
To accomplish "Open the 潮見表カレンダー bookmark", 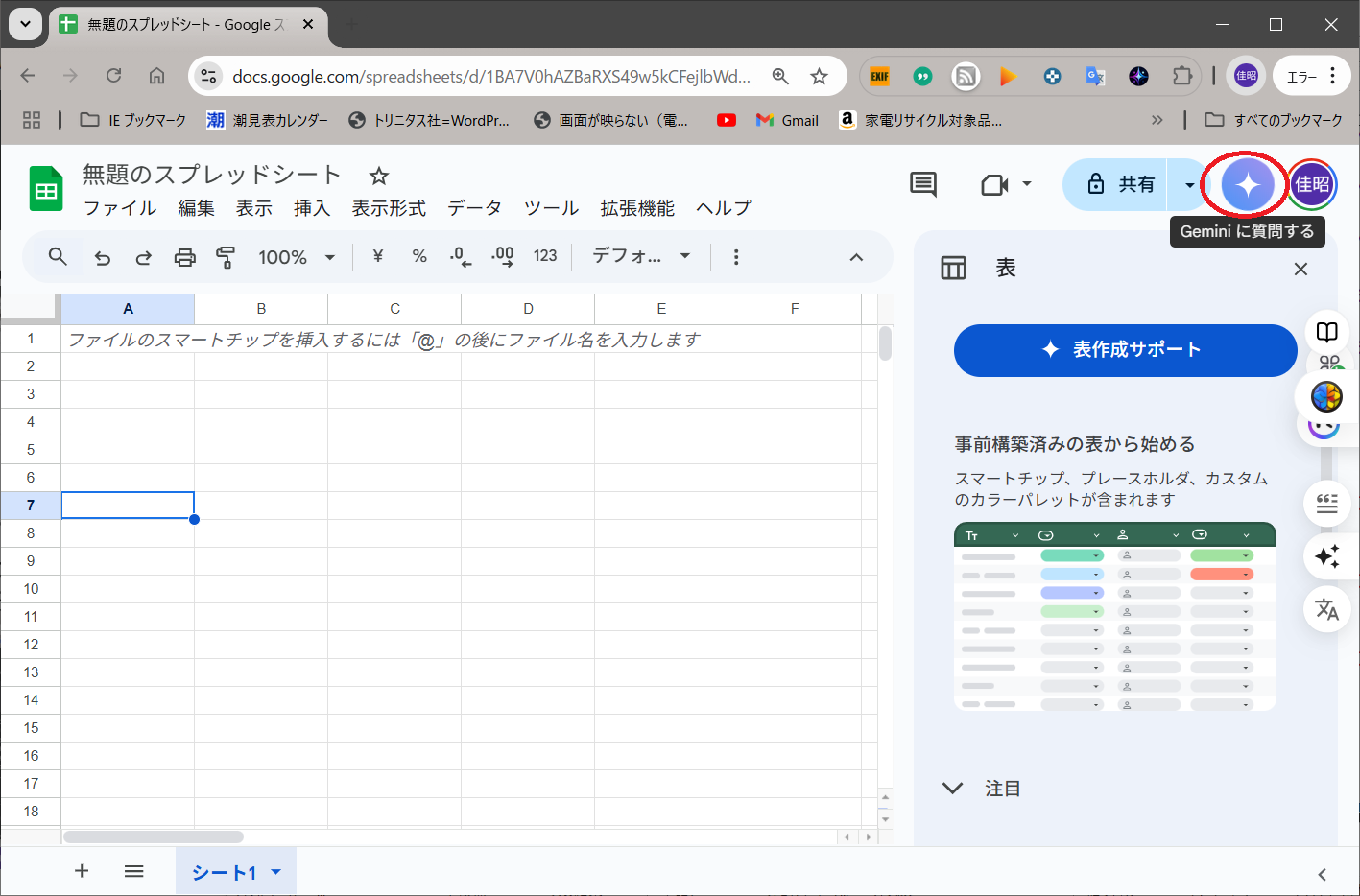I will pyautogui.click(x=267, y=120).
